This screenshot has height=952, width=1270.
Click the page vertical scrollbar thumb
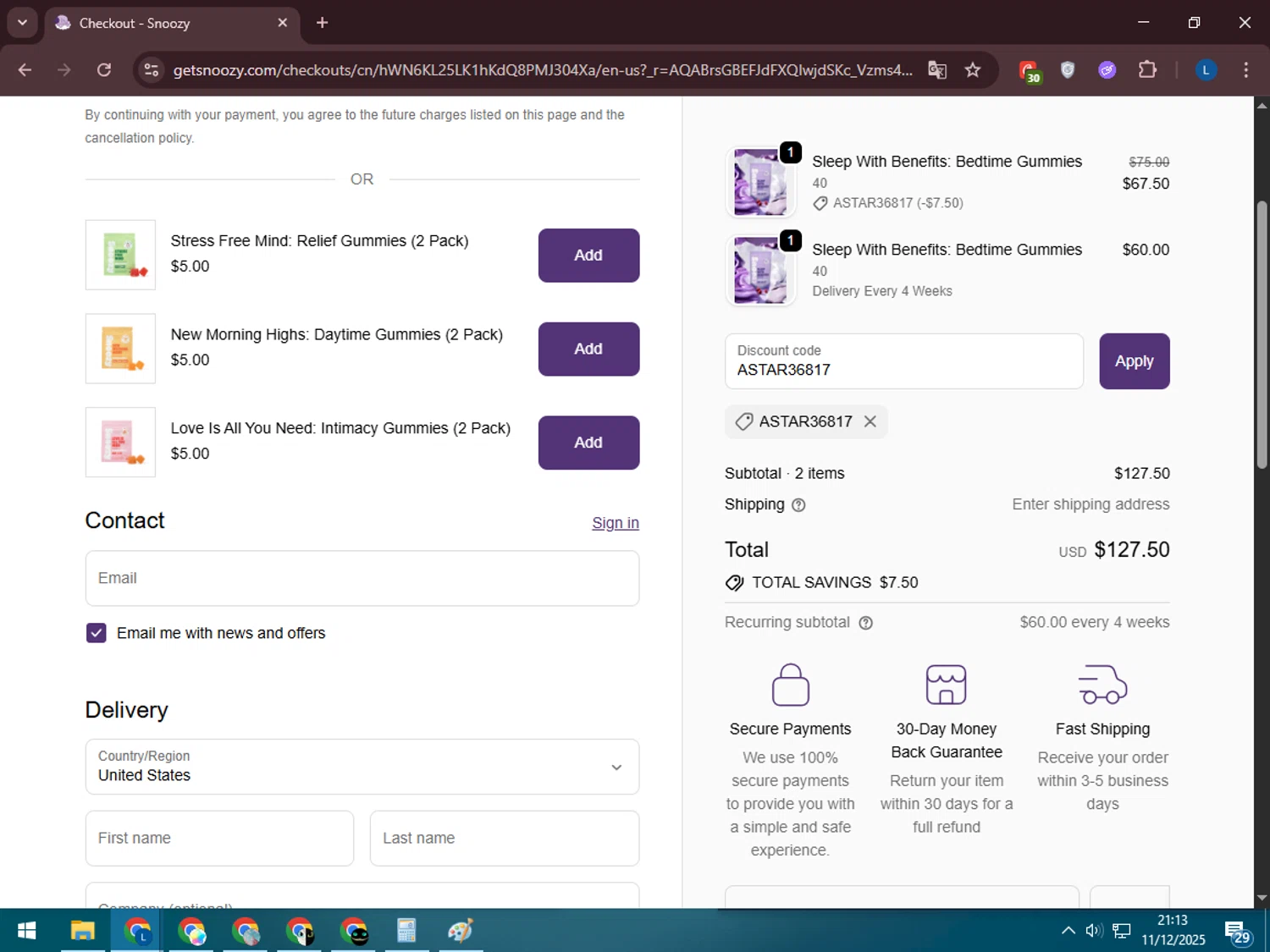pos(1262,334)
